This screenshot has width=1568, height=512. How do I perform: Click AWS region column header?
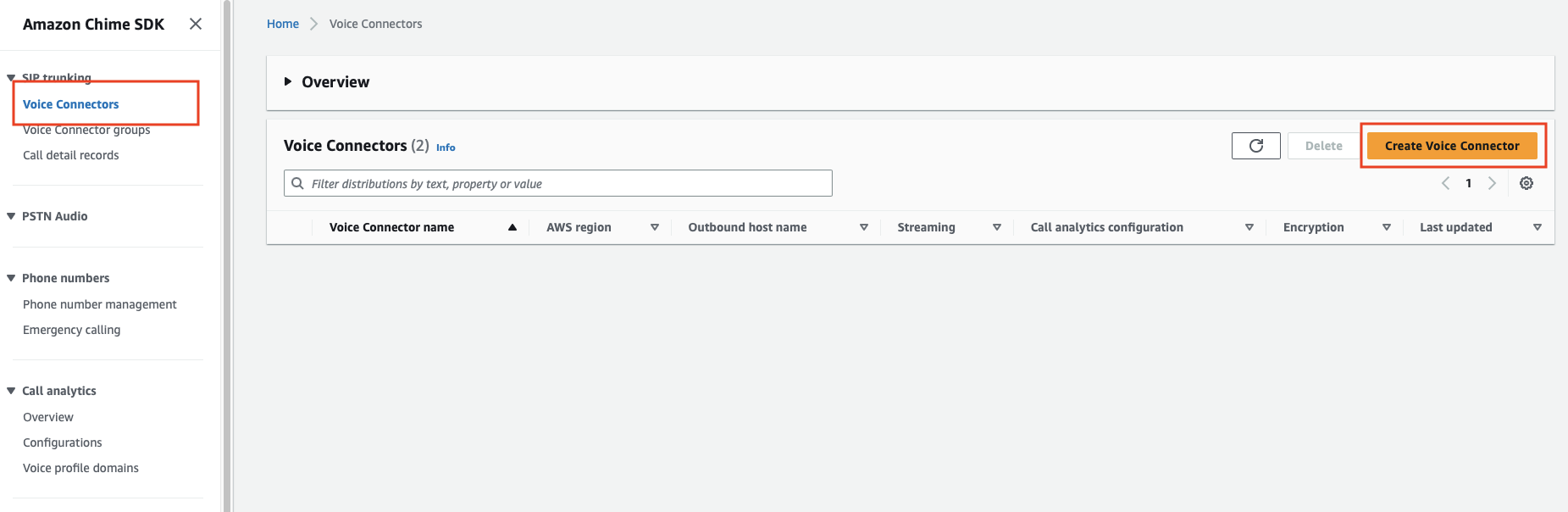click(x=579, y=227)
